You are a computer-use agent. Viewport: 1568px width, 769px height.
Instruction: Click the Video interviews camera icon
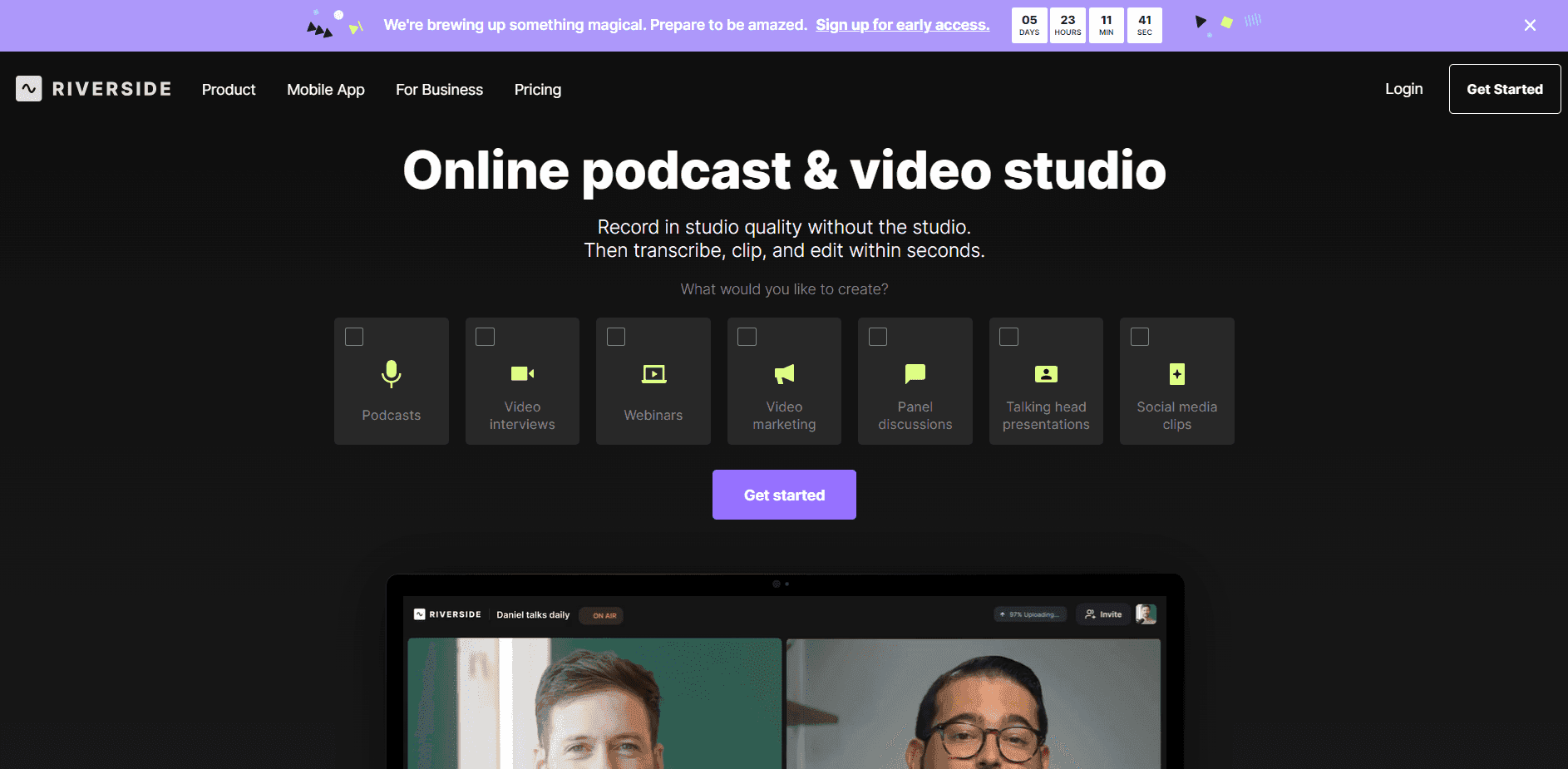click(522, 373)
